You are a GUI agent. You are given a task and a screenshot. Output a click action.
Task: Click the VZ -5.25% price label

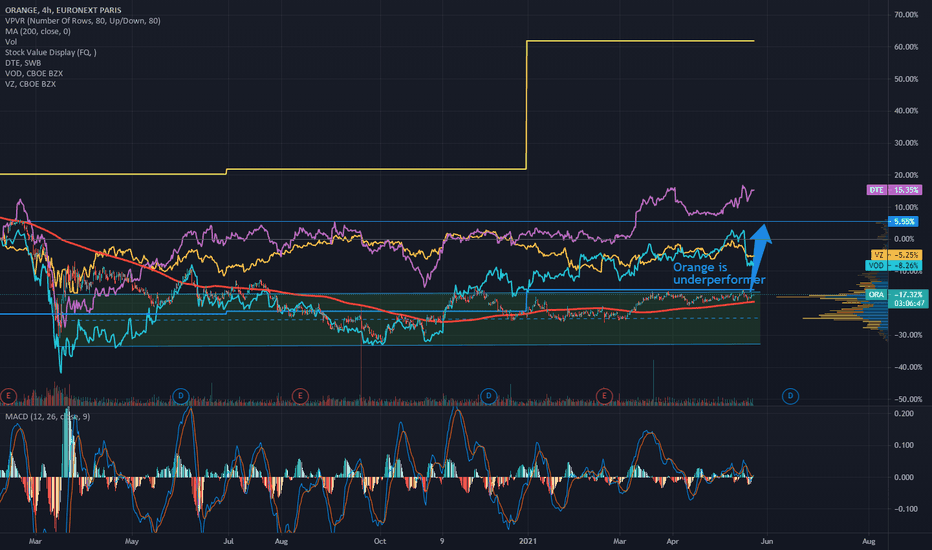(896, 254)
